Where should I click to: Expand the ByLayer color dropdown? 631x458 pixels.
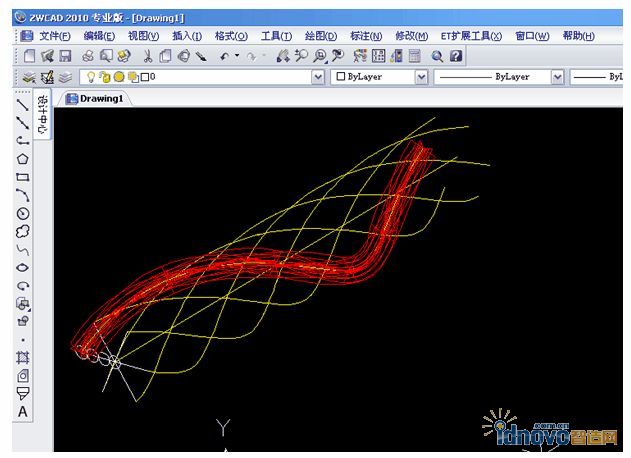click(421, 77)
